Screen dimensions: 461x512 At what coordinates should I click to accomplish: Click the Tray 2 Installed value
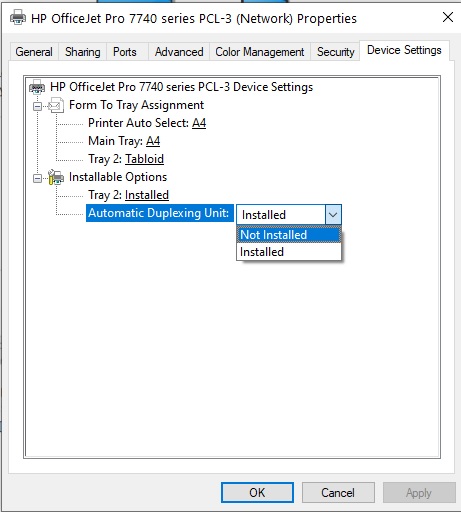tap(147, 195)
